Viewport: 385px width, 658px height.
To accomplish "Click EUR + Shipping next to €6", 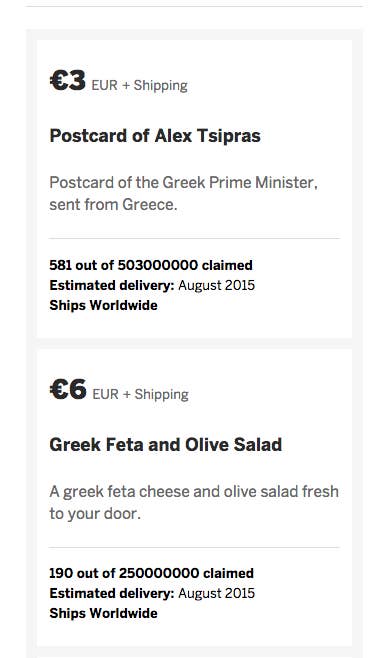I will [x=140, y=394].
